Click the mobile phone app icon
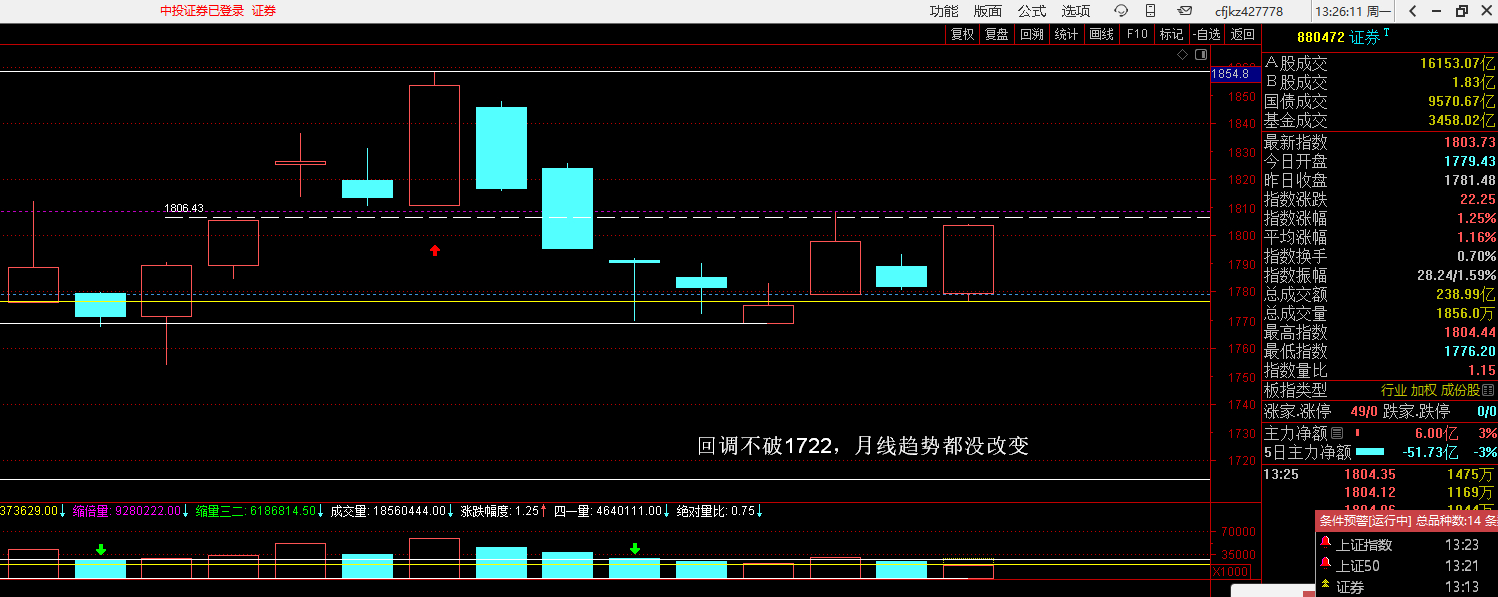This screenshot has width=1498, height=597. pyautogui.click(x=1151, y=11)
